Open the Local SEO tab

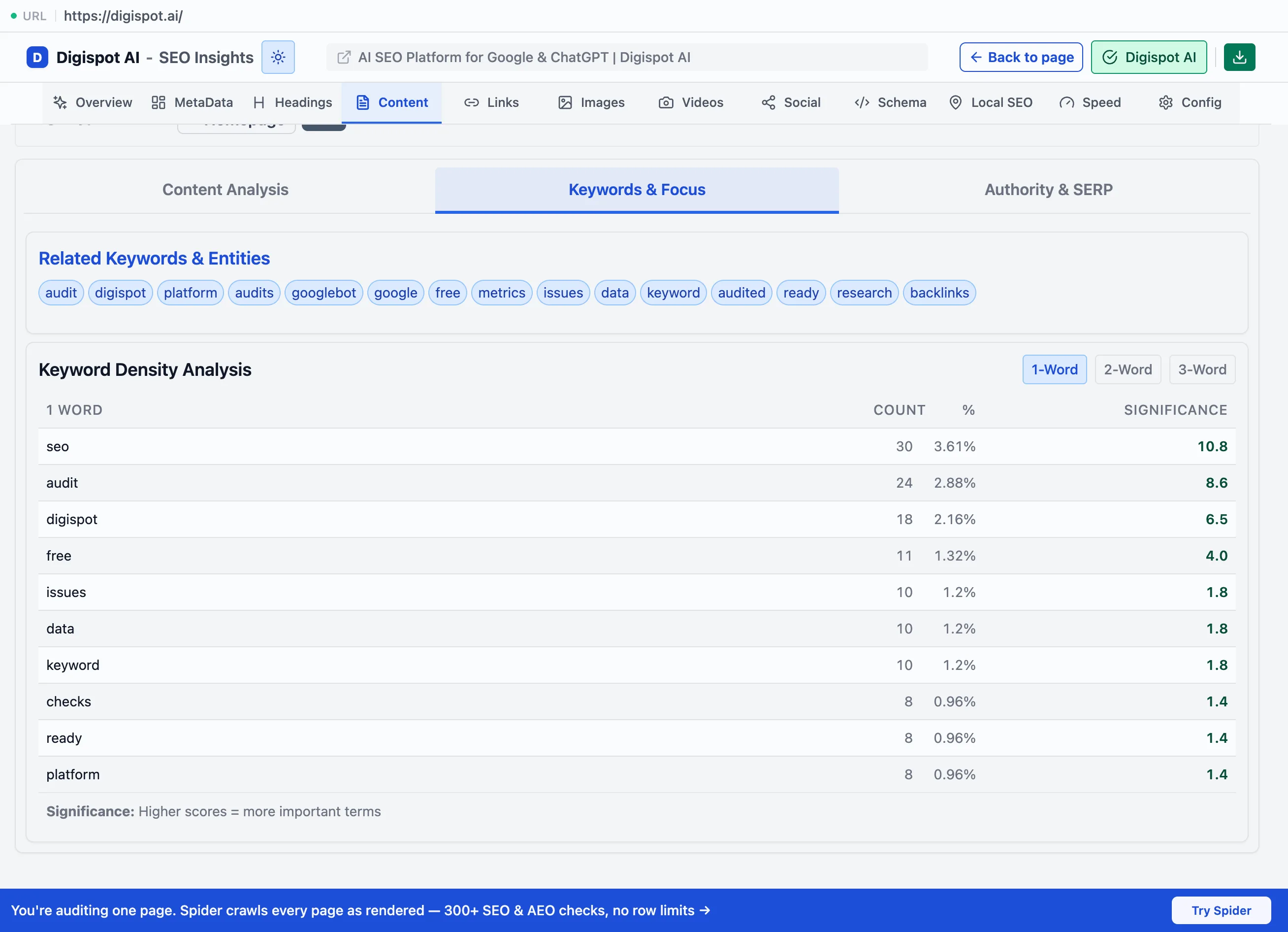tap(991, 103)
